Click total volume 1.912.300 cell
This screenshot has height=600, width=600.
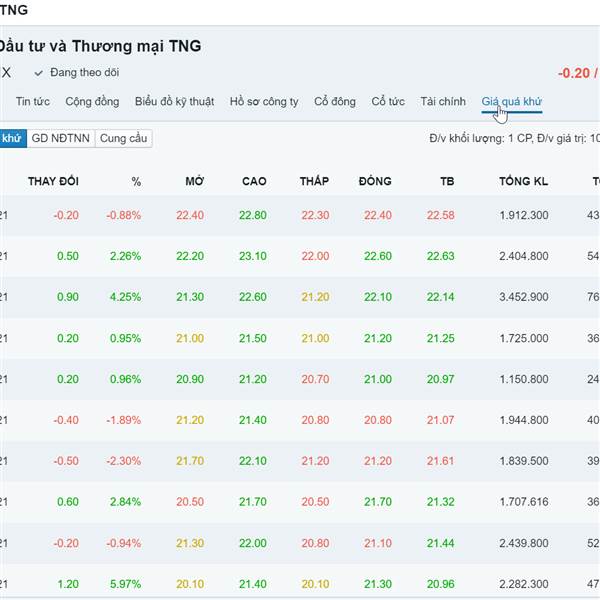tap(524, 215)
